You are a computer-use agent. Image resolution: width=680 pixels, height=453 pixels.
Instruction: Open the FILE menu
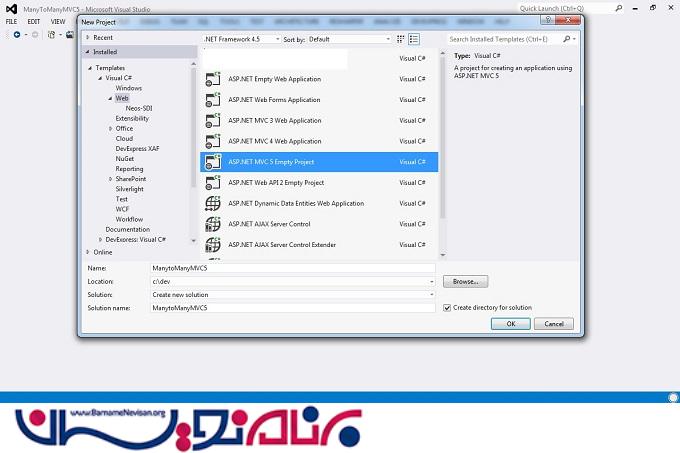[x=11, y=21]
